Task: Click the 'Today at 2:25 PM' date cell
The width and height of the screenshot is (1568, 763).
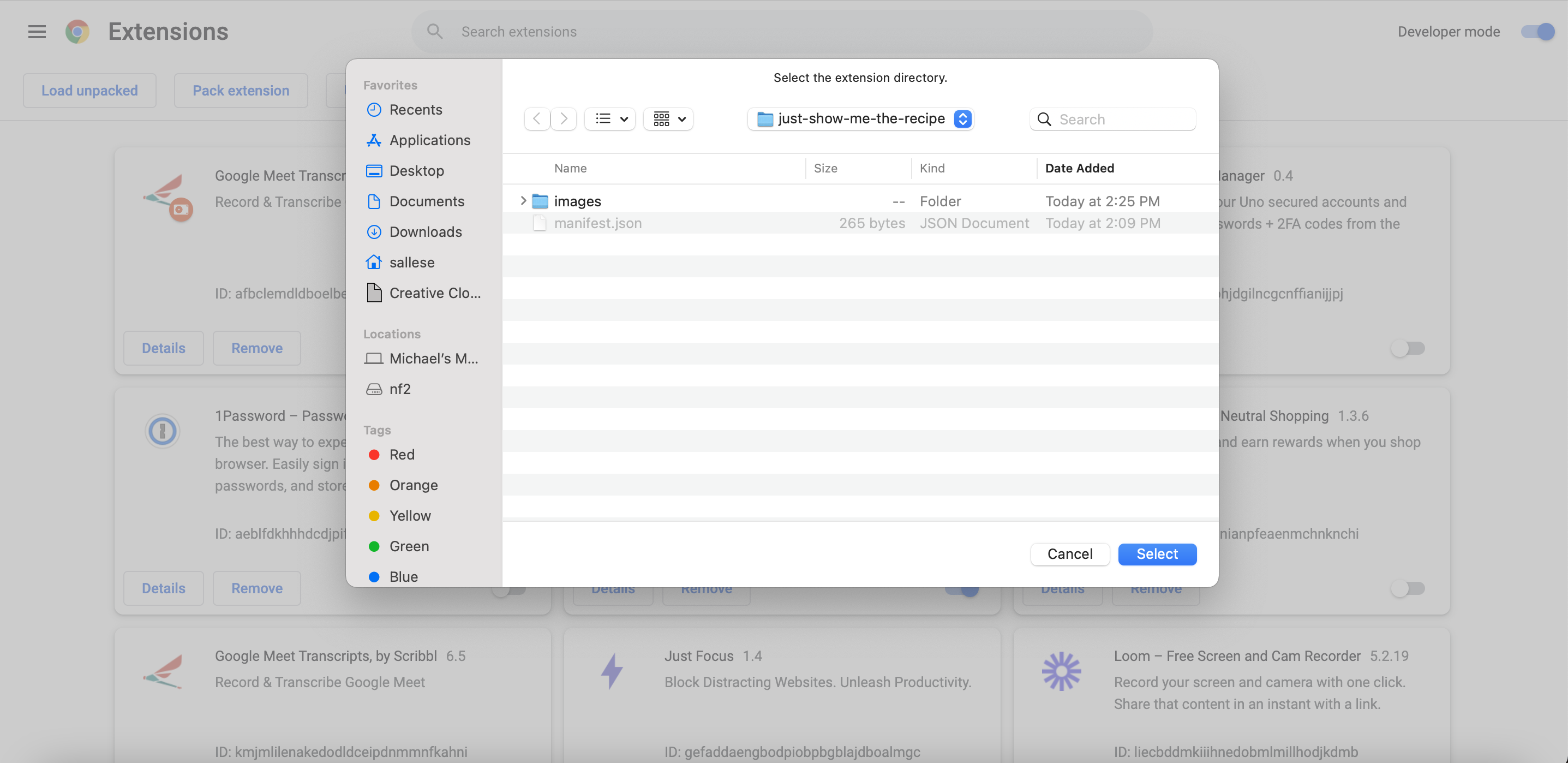Action: [x=1103, y=201]
